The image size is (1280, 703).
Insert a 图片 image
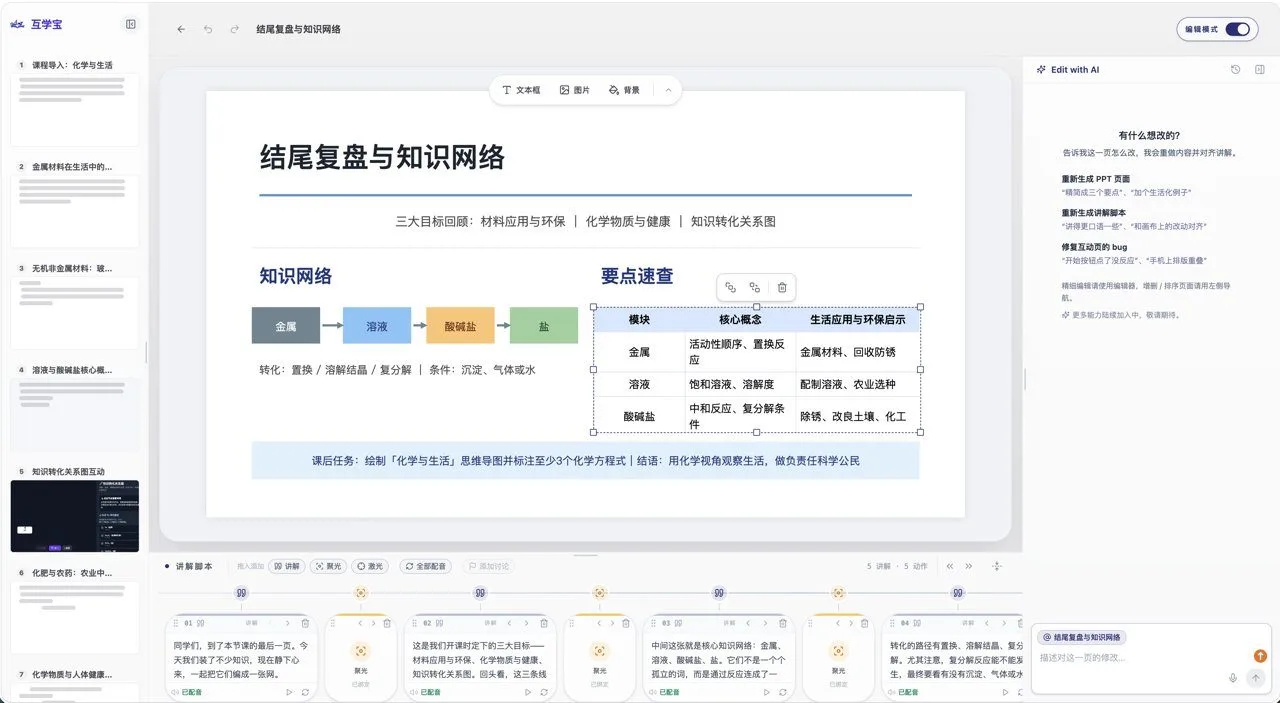(x=575, y=90)
